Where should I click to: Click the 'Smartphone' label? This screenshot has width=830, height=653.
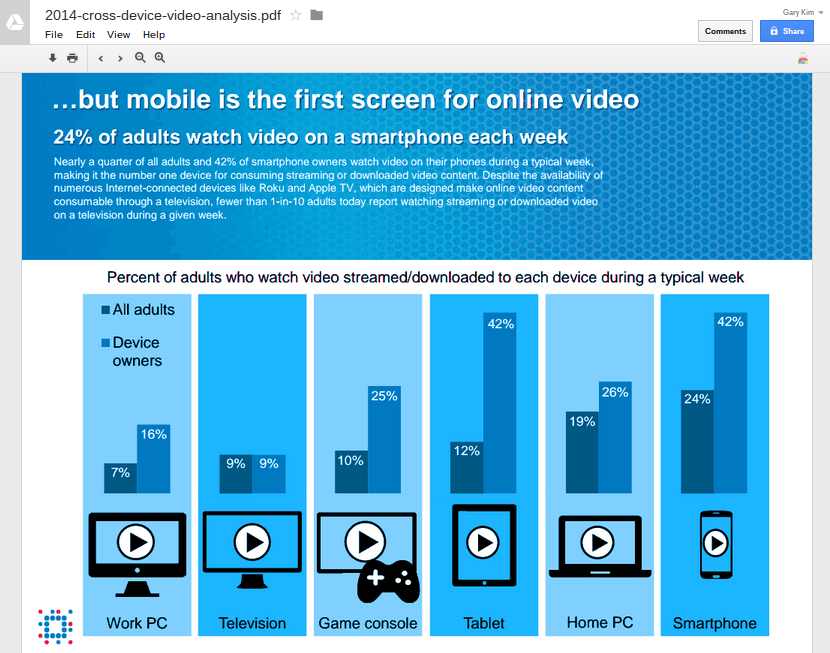(715, 623)
